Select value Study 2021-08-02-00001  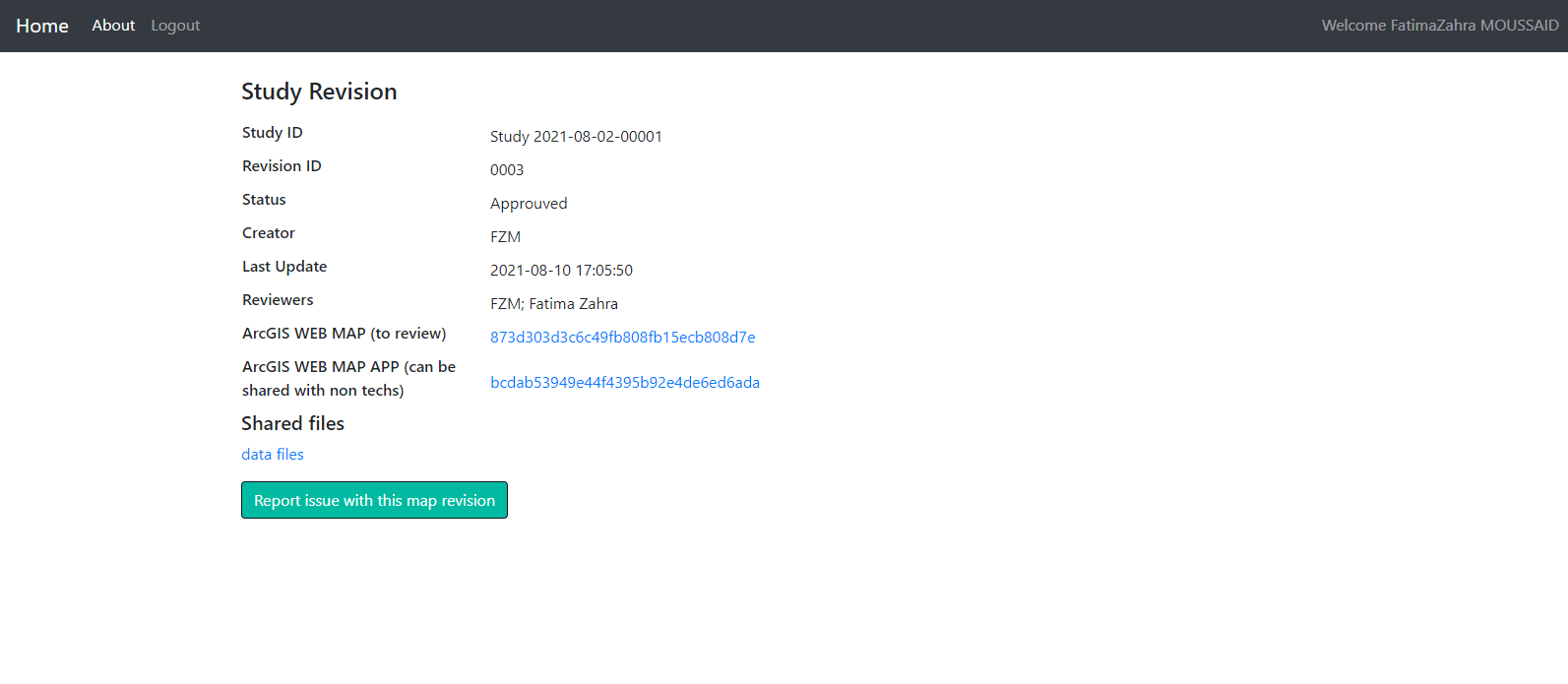(576, 136)
